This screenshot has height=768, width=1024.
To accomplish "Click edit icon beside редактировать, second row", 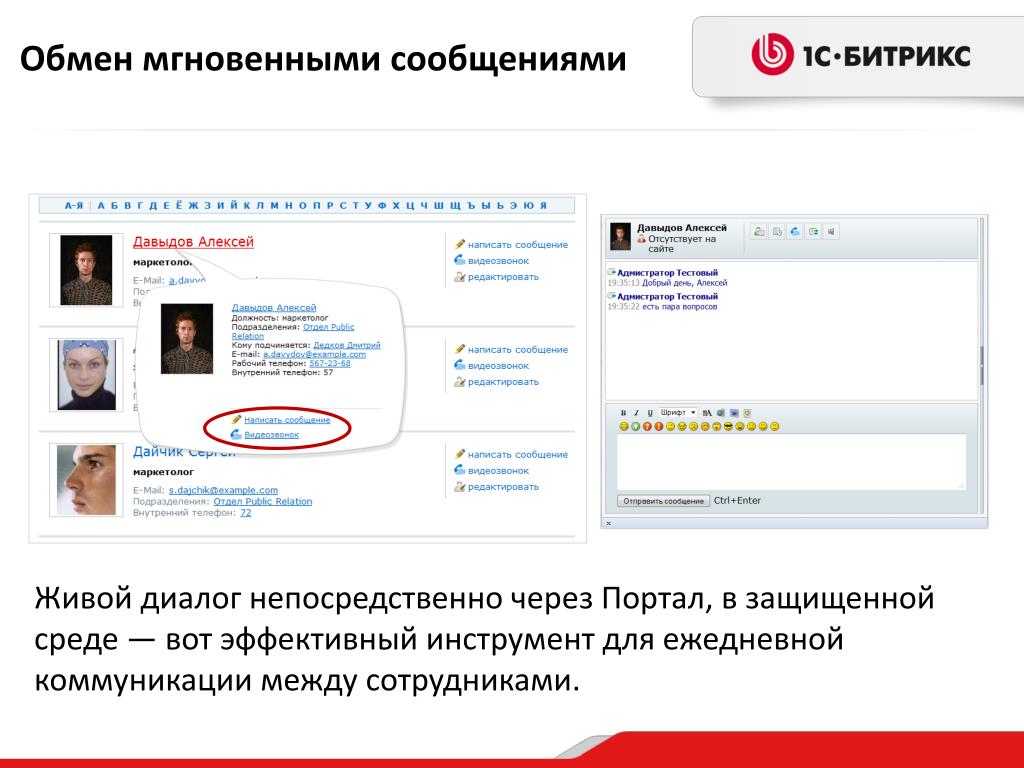I will coord(460,382).
